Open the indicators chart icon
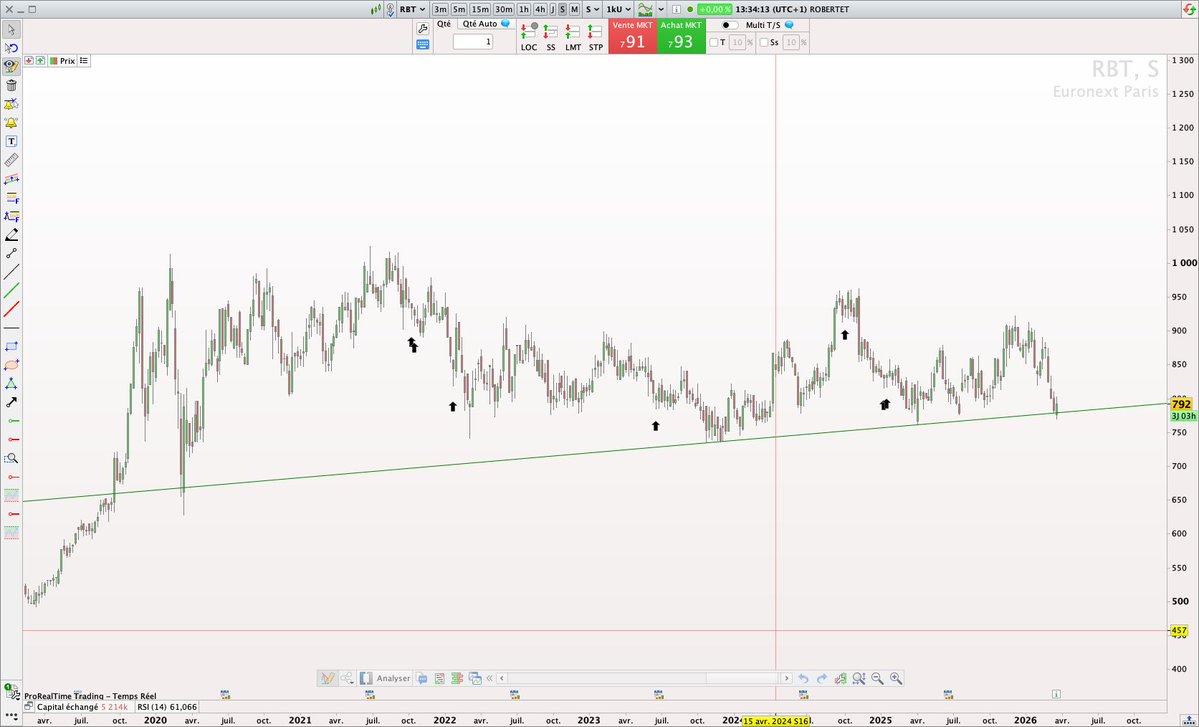The width and height of the screenshot is (1199, 727). coord(646,9)
